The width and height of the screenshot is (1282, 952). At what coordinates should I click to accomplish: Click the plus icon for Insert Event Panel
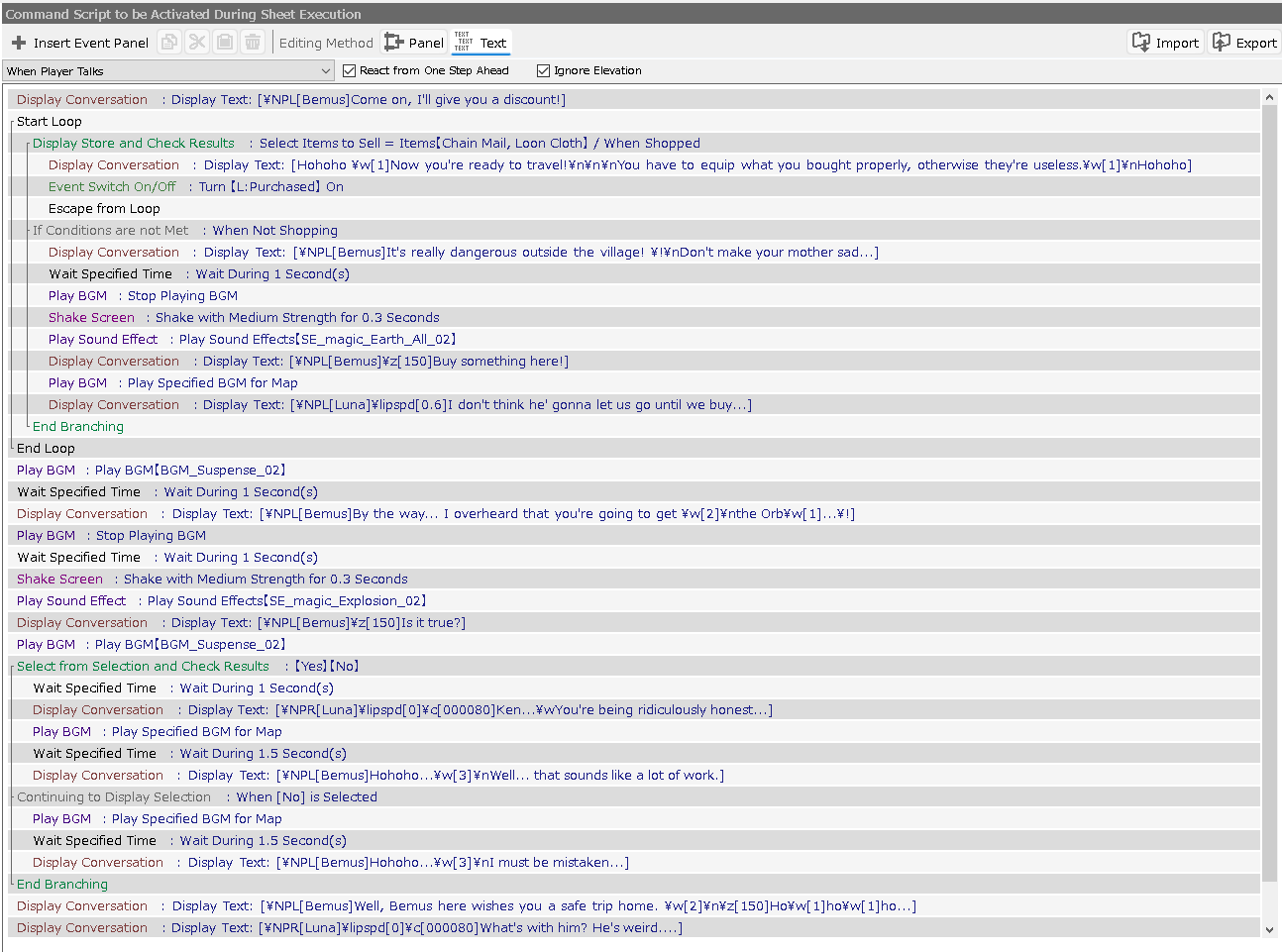[x=19, y=43]
